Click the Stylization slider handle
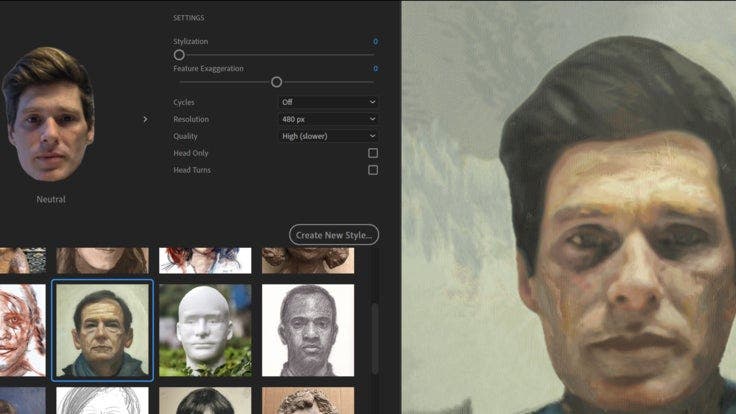736x414 pixels. pyautogui.click(x=179, y=55)
